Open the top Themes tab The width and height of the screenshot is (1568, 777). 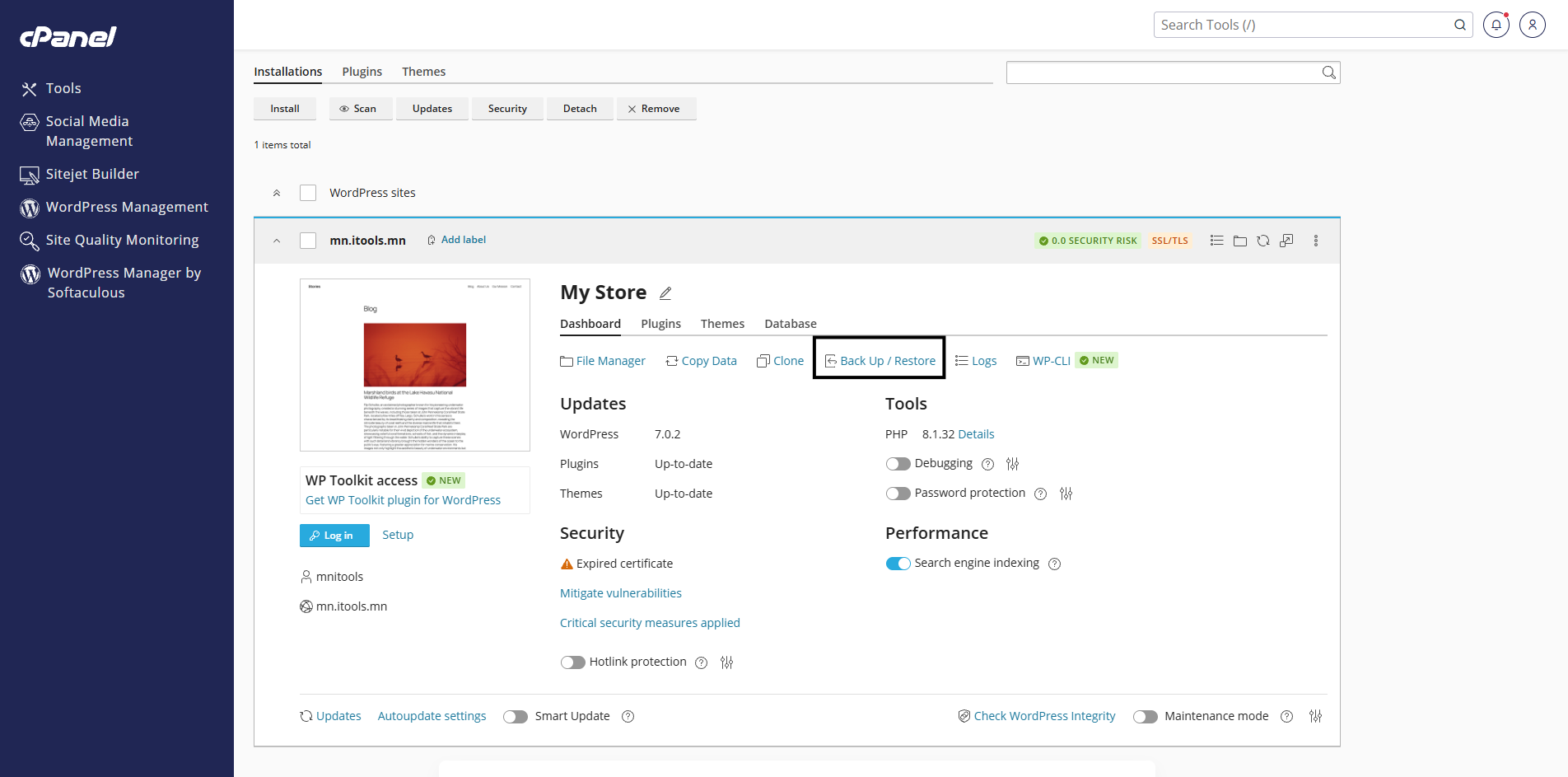(424, 72)
